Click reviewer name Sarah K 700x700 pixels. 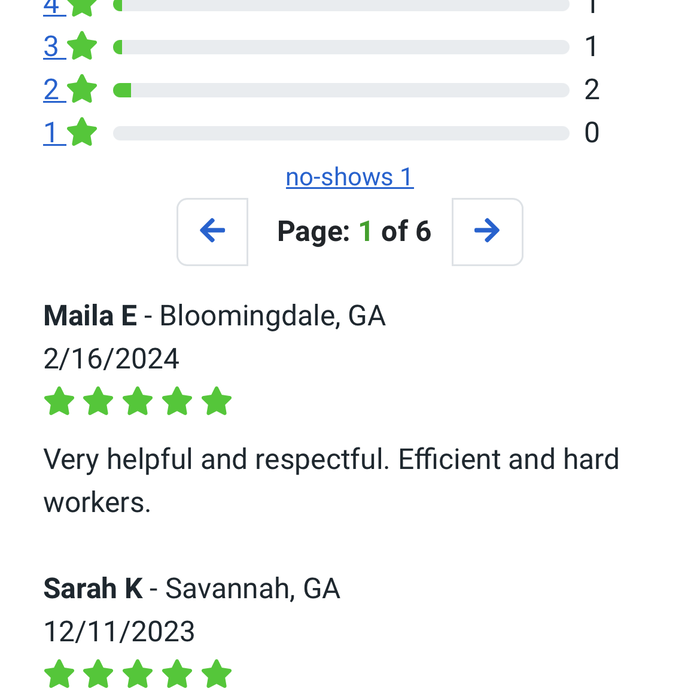93,588
